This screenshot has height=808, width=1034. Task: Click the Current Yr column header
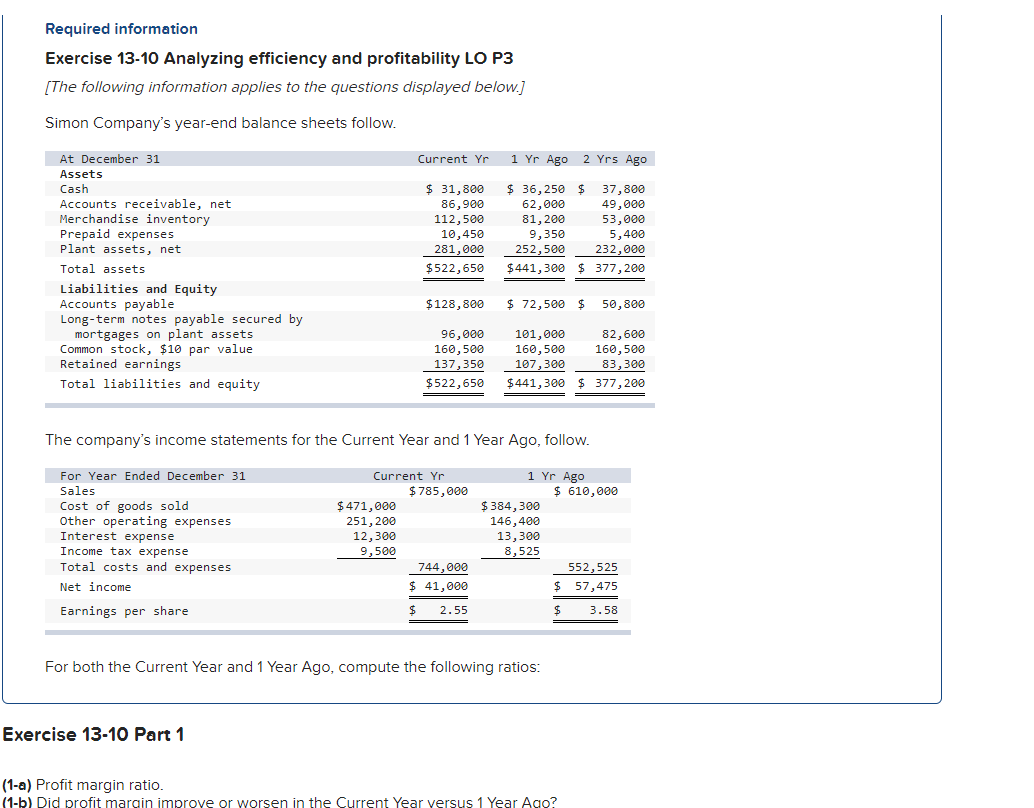pyautogui.click(x=453, y=158)
